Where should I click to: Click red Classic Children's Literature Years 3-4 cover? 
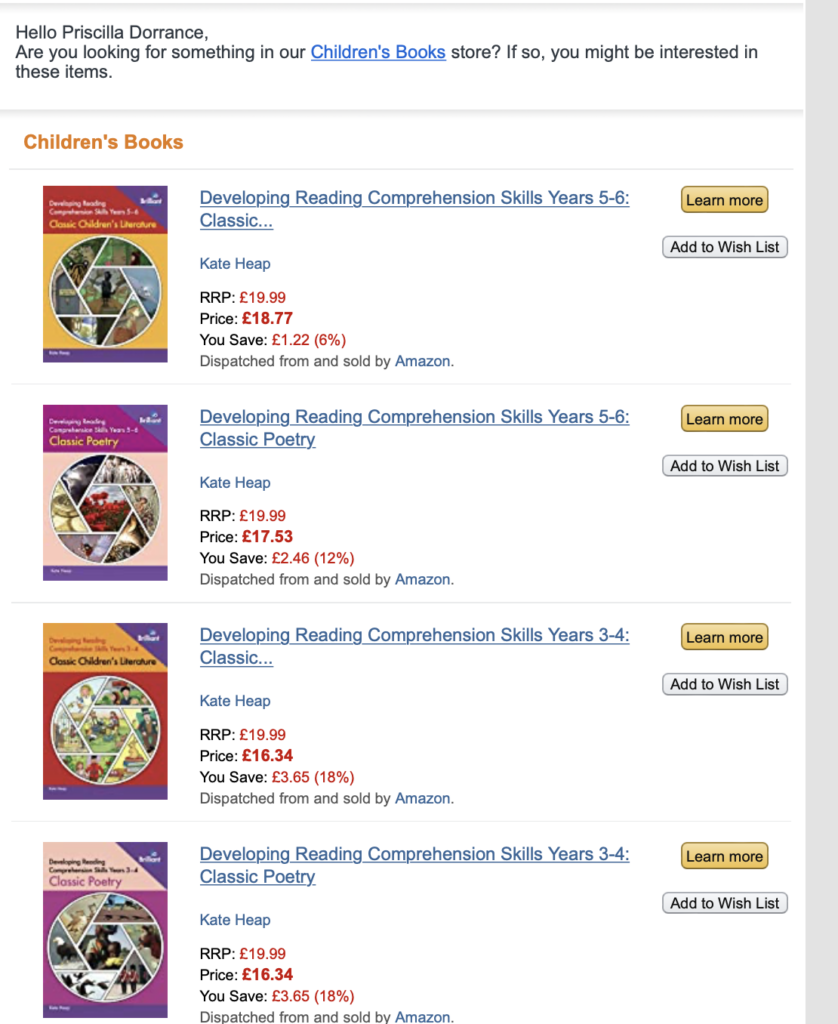tap(105, 711)
